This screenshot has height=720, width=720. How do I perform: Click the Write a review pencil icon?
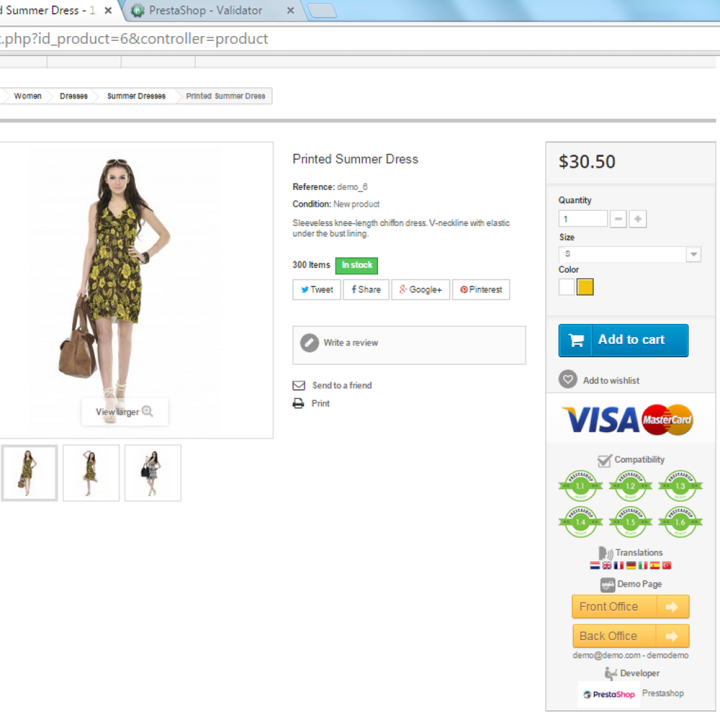coord(309,343)
